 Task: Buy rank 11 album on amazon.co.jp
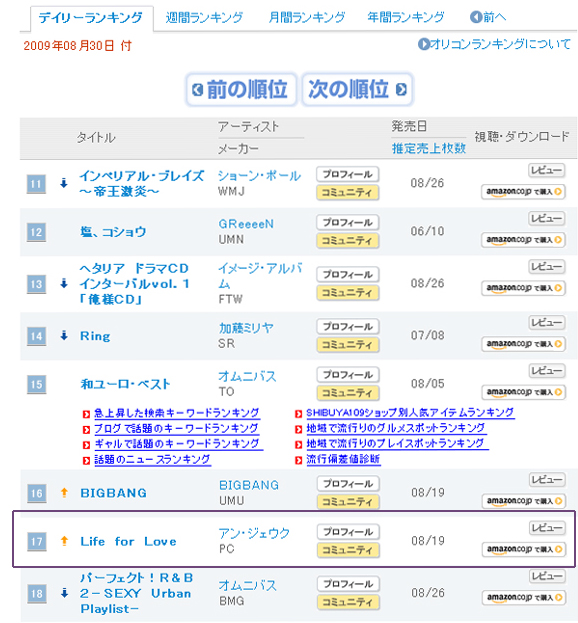(x=523, y=192)
